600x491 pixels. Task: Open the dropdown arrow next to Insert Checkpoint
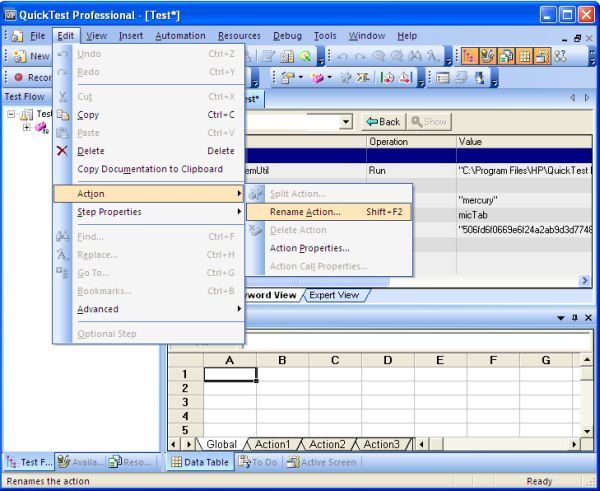[x=300, y=78]
